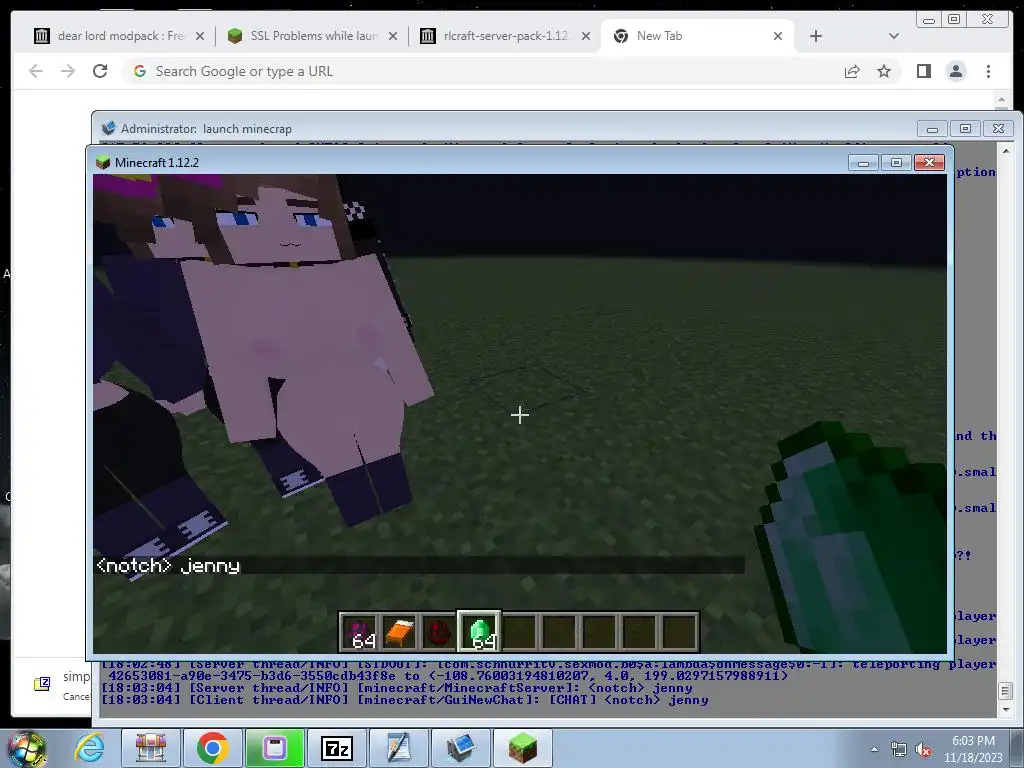The image size is (1024, 768).
Task: Click the Google icon in the address bar
Action: click(x=139, y=71)
